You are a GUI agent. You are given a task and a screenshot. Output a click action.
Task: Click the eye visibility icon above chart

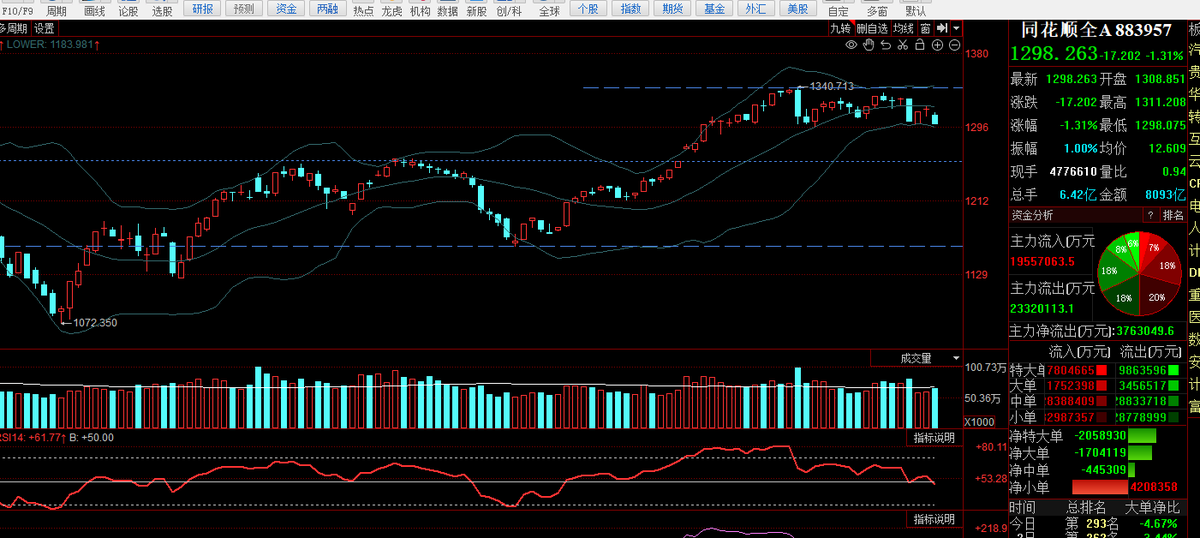coord(851,44)
